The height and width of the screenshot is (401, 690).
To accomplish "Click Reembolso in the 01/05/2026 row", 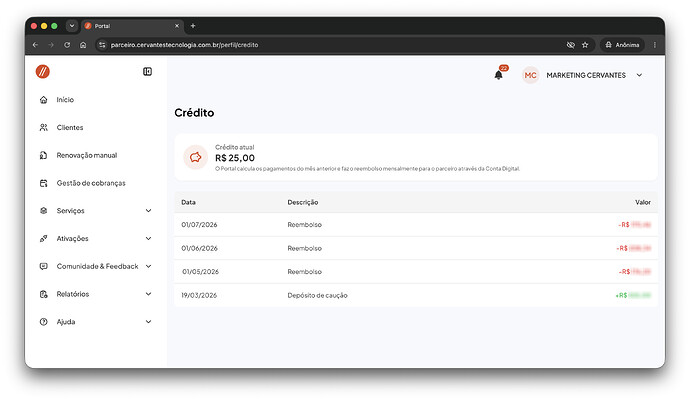I will [305, 272].
